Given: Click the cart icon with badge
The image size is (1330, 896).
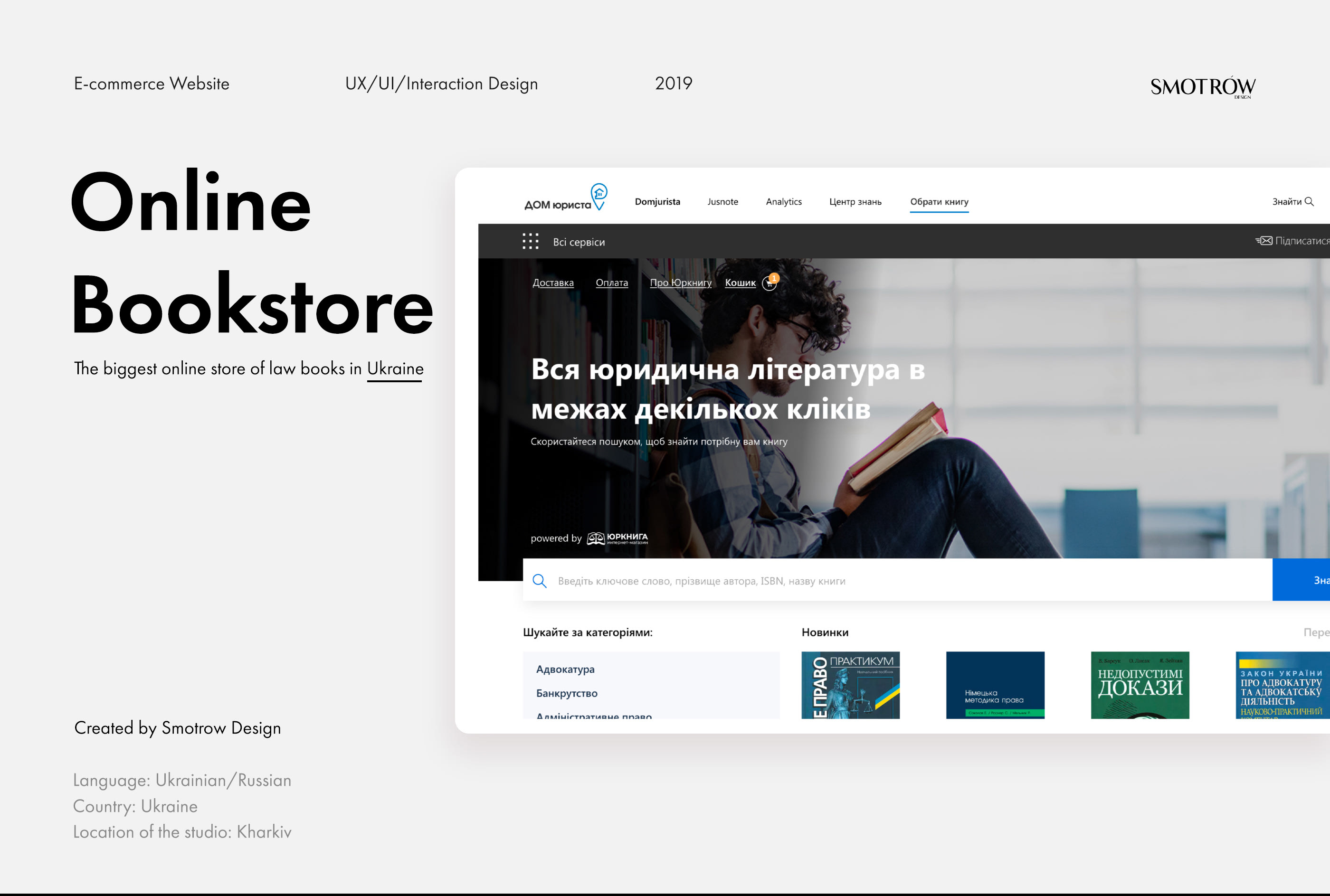Looking at the screenshot, I should pos(770,283).
